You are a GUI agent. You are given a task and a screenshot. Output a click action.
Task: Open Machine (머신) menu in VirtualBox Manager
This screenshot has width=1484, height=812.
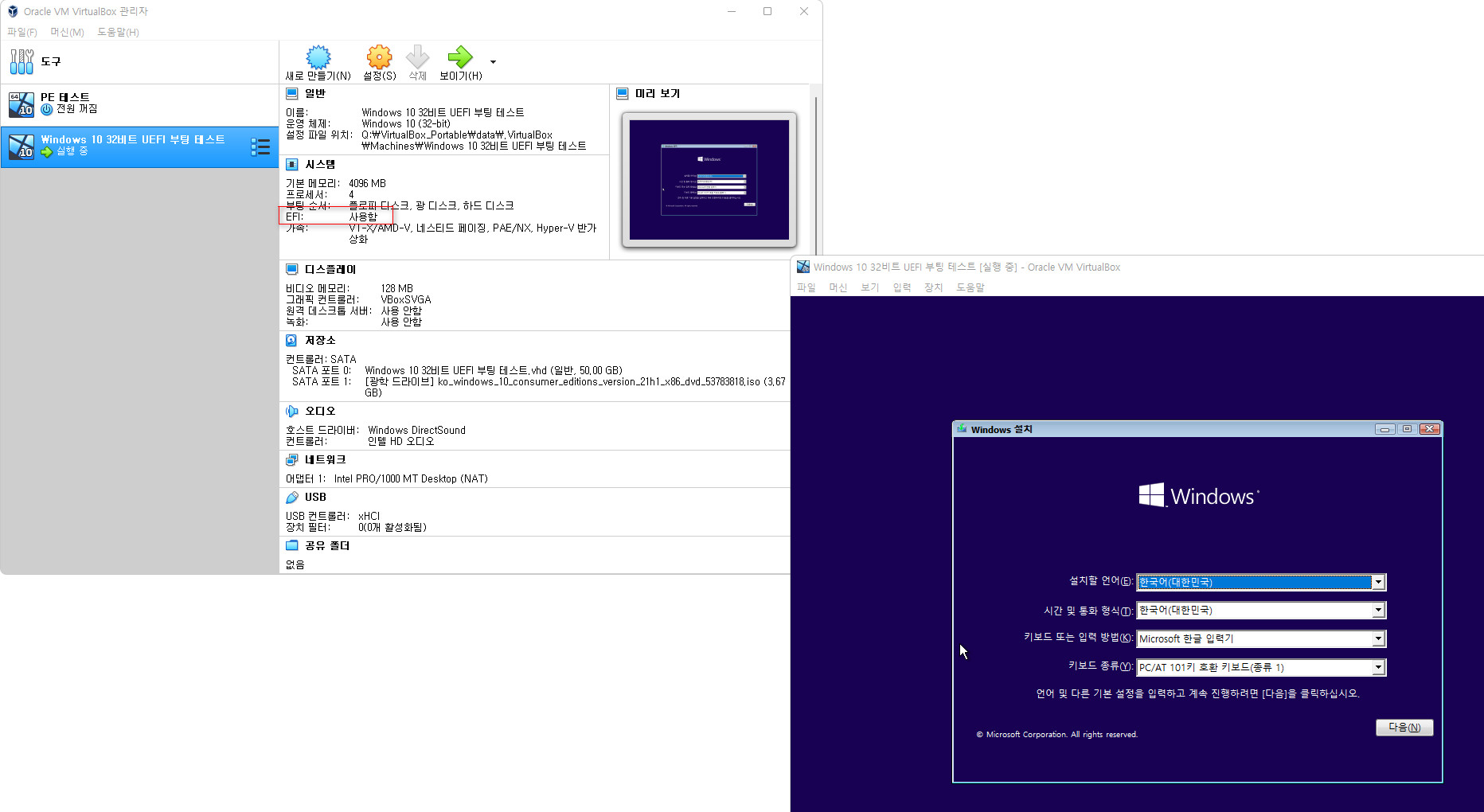point(67,32)
